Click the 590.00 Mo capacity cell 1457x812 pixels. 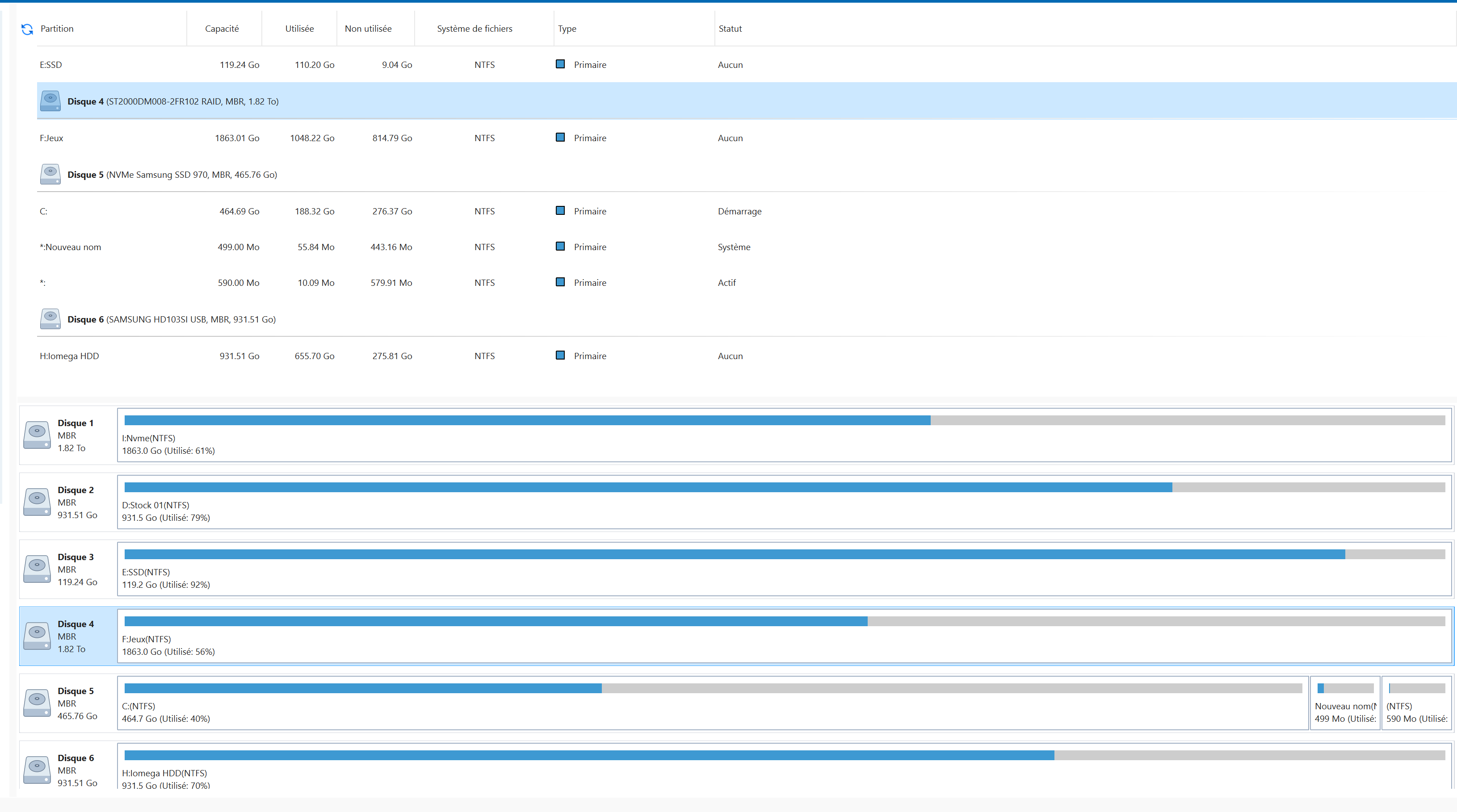(238, 283)
